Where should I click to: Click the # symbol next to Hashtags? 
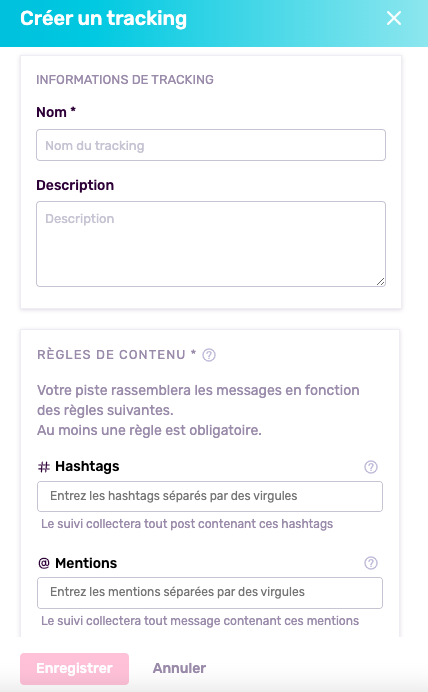44,467
